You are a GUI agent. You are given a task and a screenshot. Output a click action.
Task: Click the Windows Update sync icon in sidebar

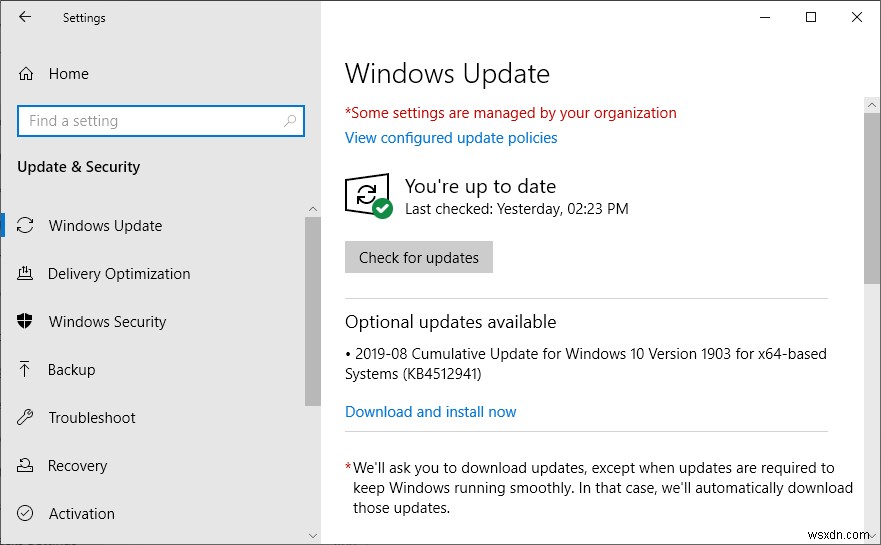pyautogui.click(x=26, y=225)
